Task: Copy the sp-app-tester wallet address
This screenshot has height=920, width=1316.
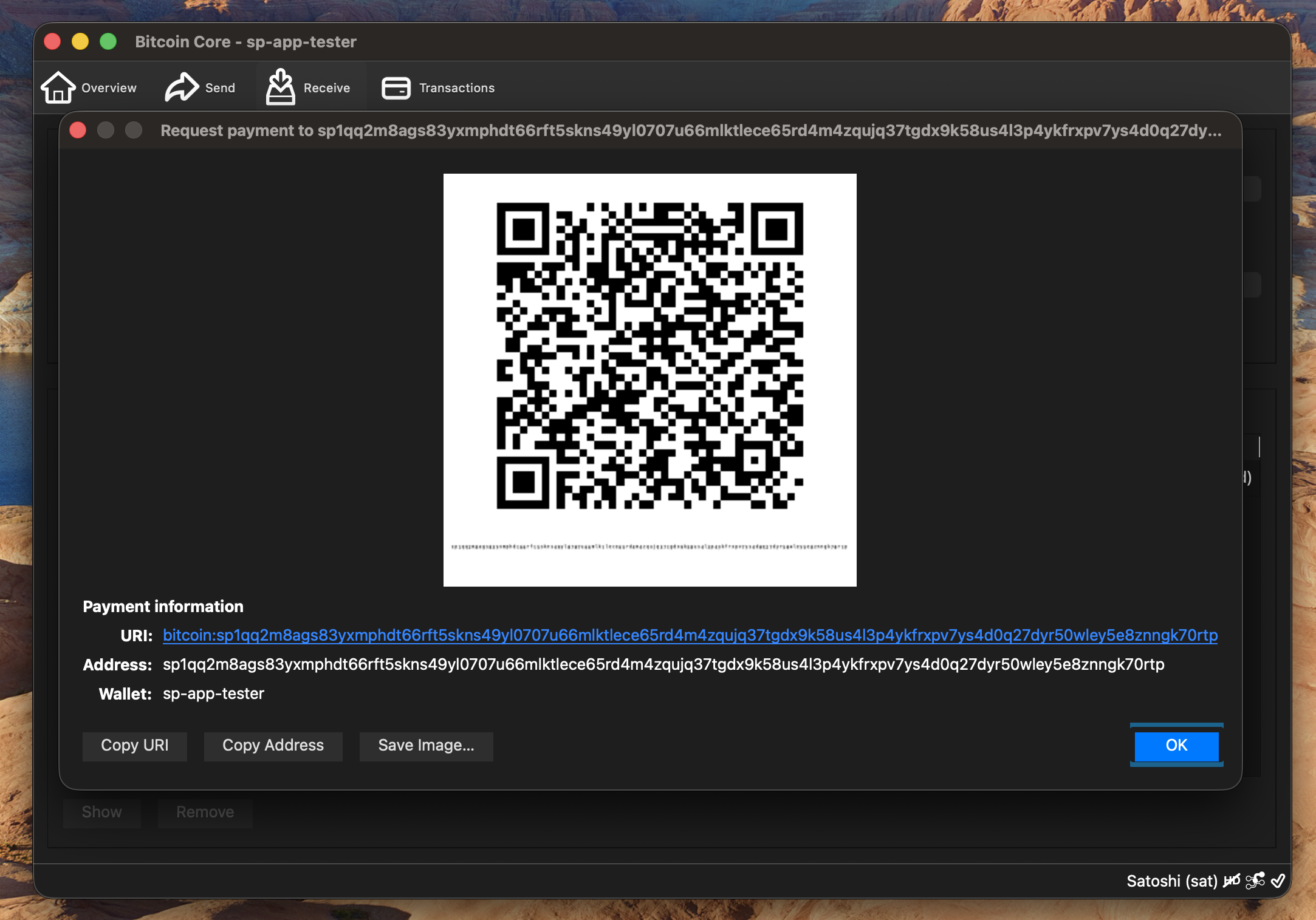Action: click(273, 746)
